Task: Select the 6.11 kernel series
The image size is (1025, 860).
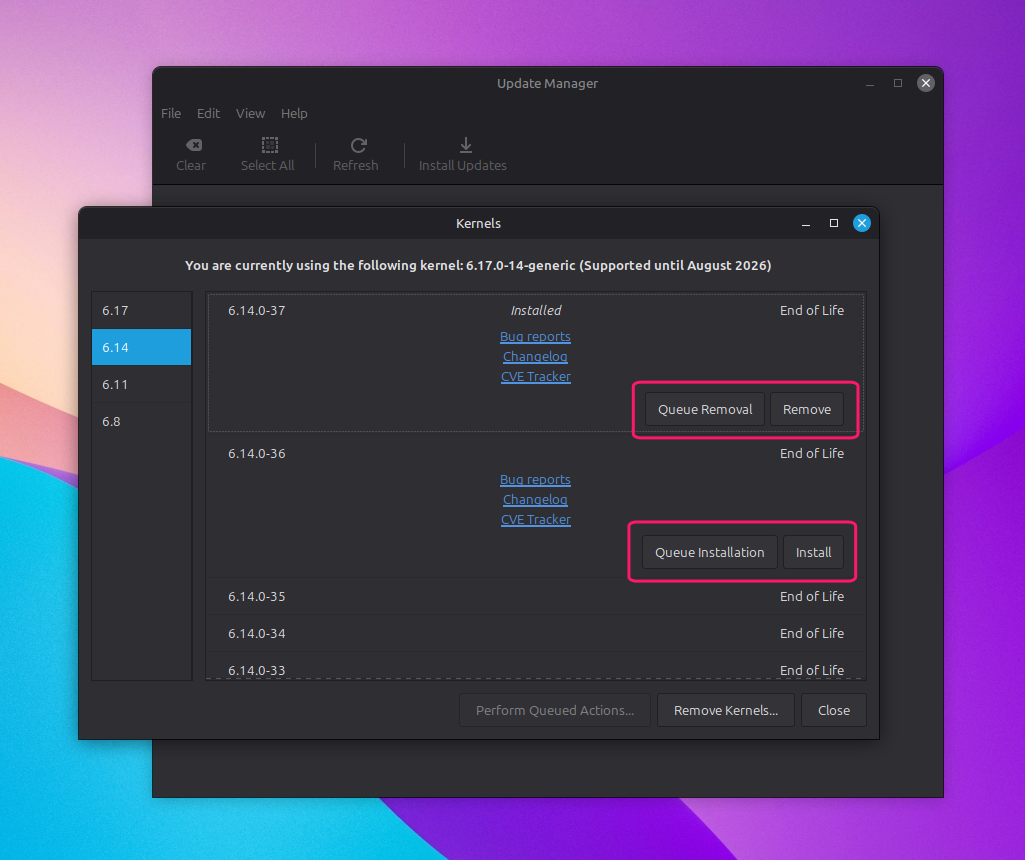Action: pyautogui.click(x=141, y=384)
